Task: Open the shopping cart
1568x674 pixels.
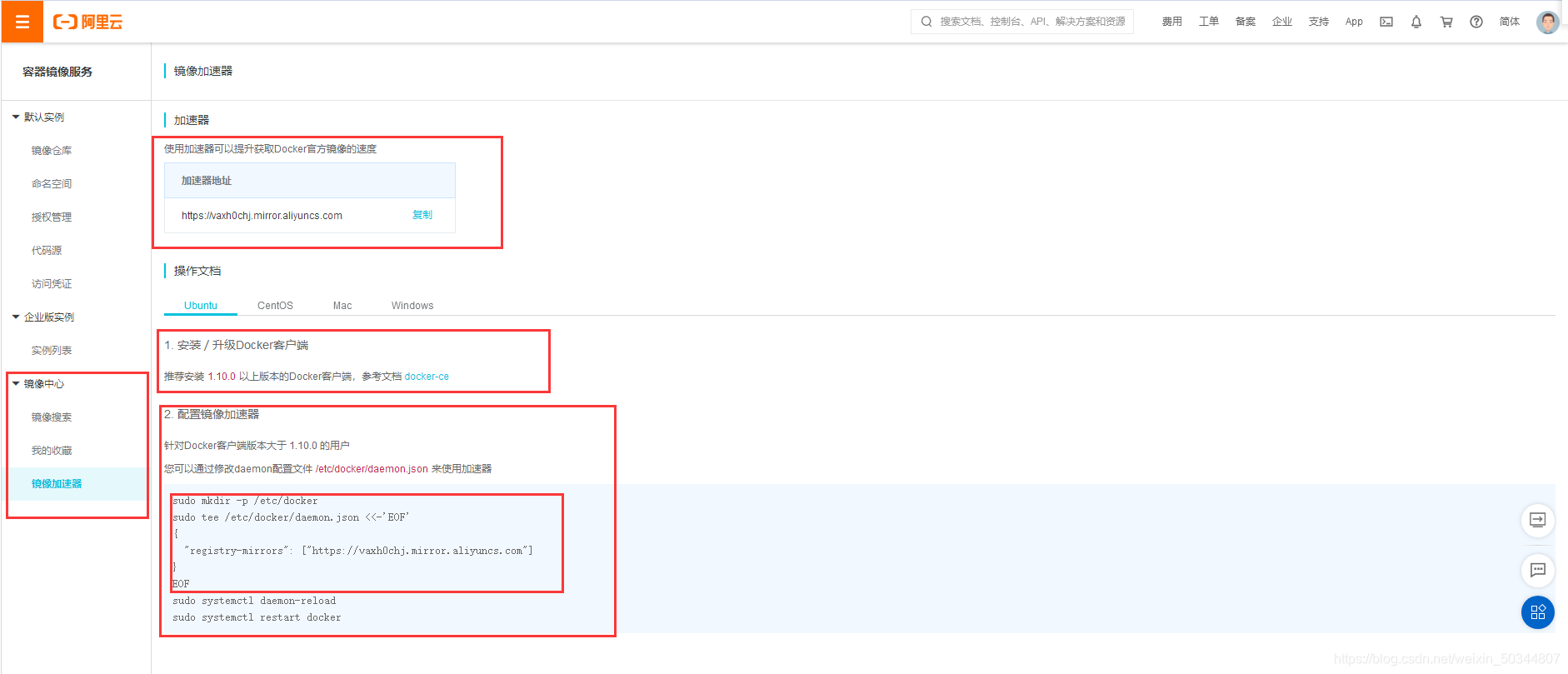Action: tap(1446, 22)
